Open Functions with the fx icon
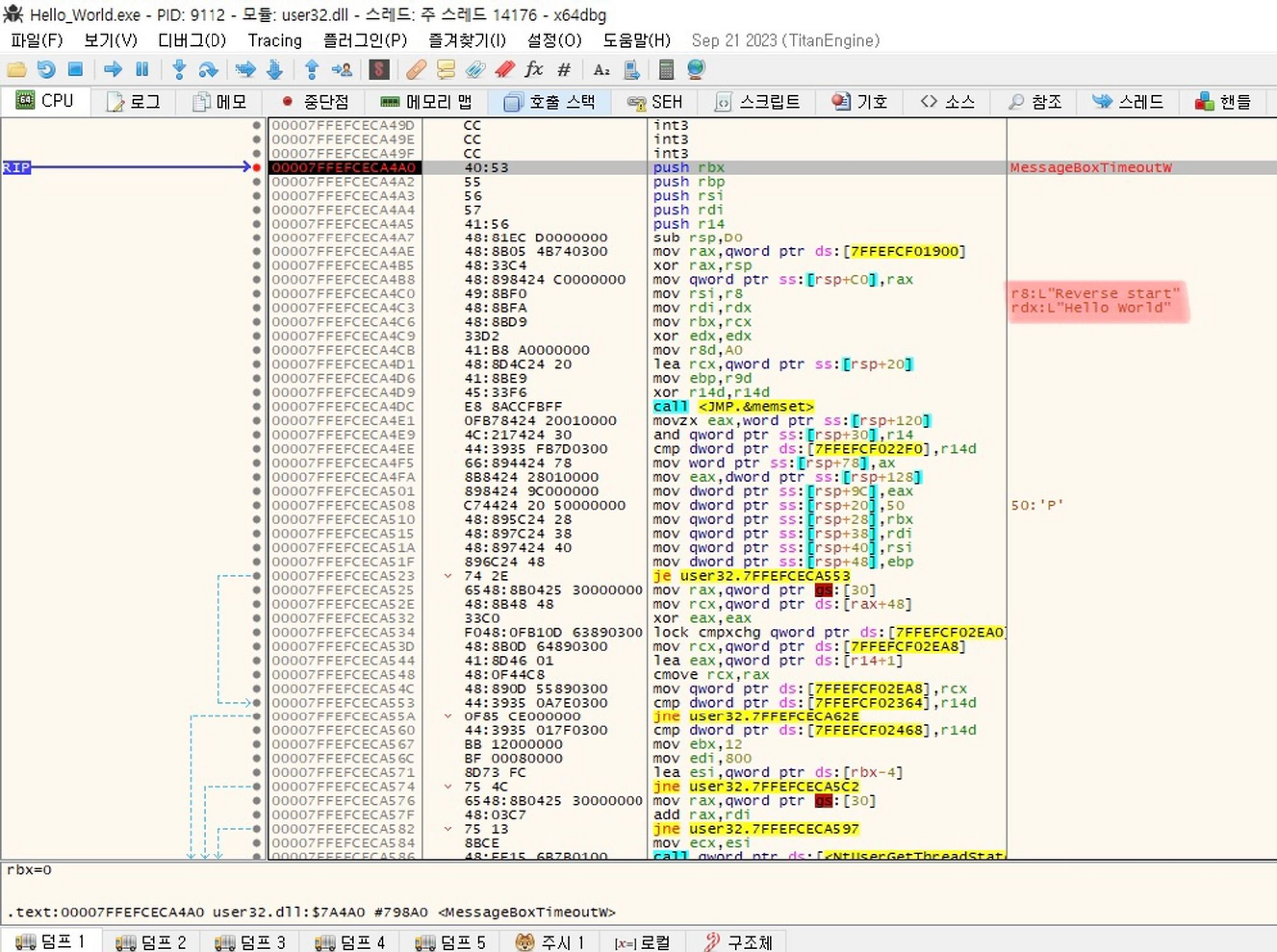This screenshot has width=1277, height=952. pyautogui.click(x=534, y=69)
